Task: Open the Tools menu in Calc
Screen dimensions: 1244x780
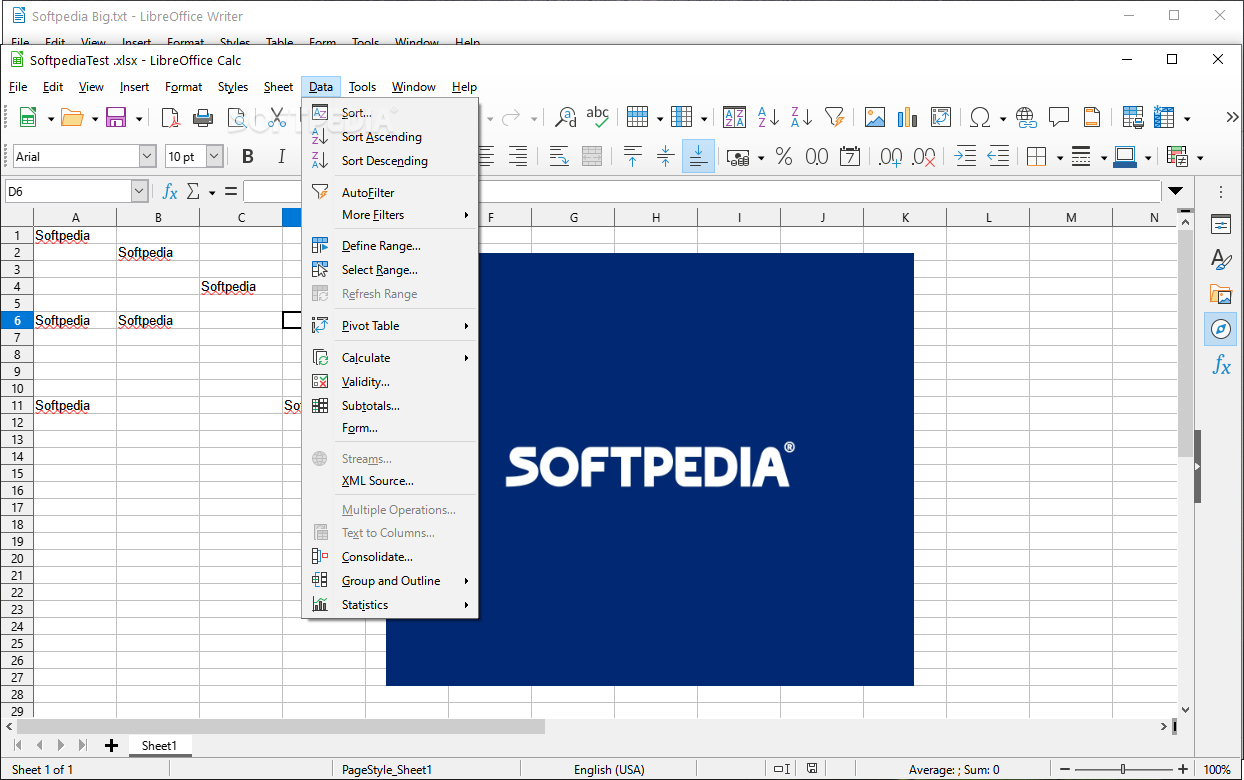Action: click(x=362, y=87)
